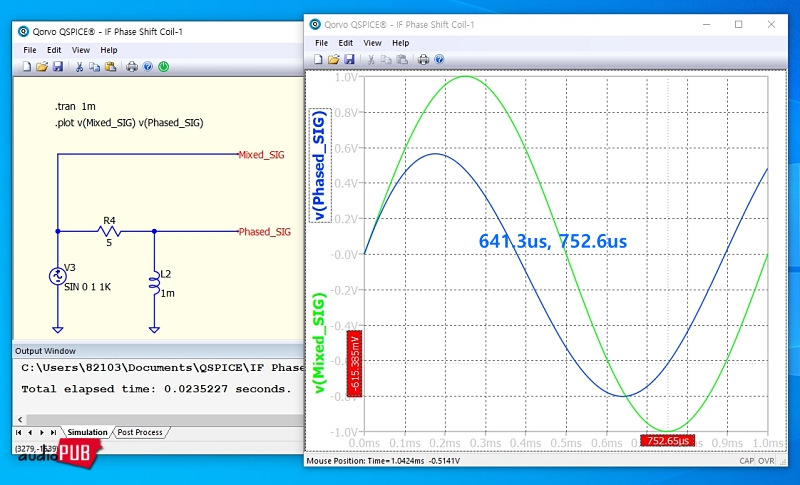800x485 pixels.
Task: Previous tab arrow in output window
Action: point(30,432)
